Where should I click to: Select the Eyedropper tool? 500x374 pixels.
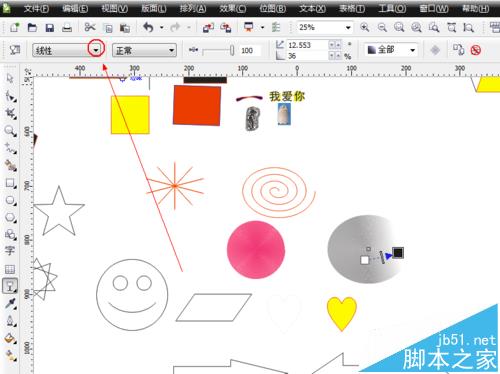pyautogui.click(x=10, y=303)
